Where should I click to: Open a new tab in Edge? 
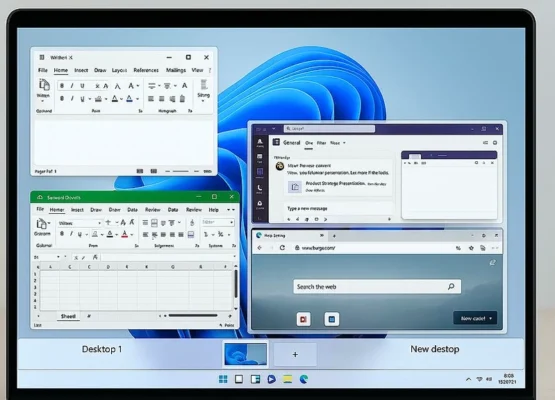point(334,236)
